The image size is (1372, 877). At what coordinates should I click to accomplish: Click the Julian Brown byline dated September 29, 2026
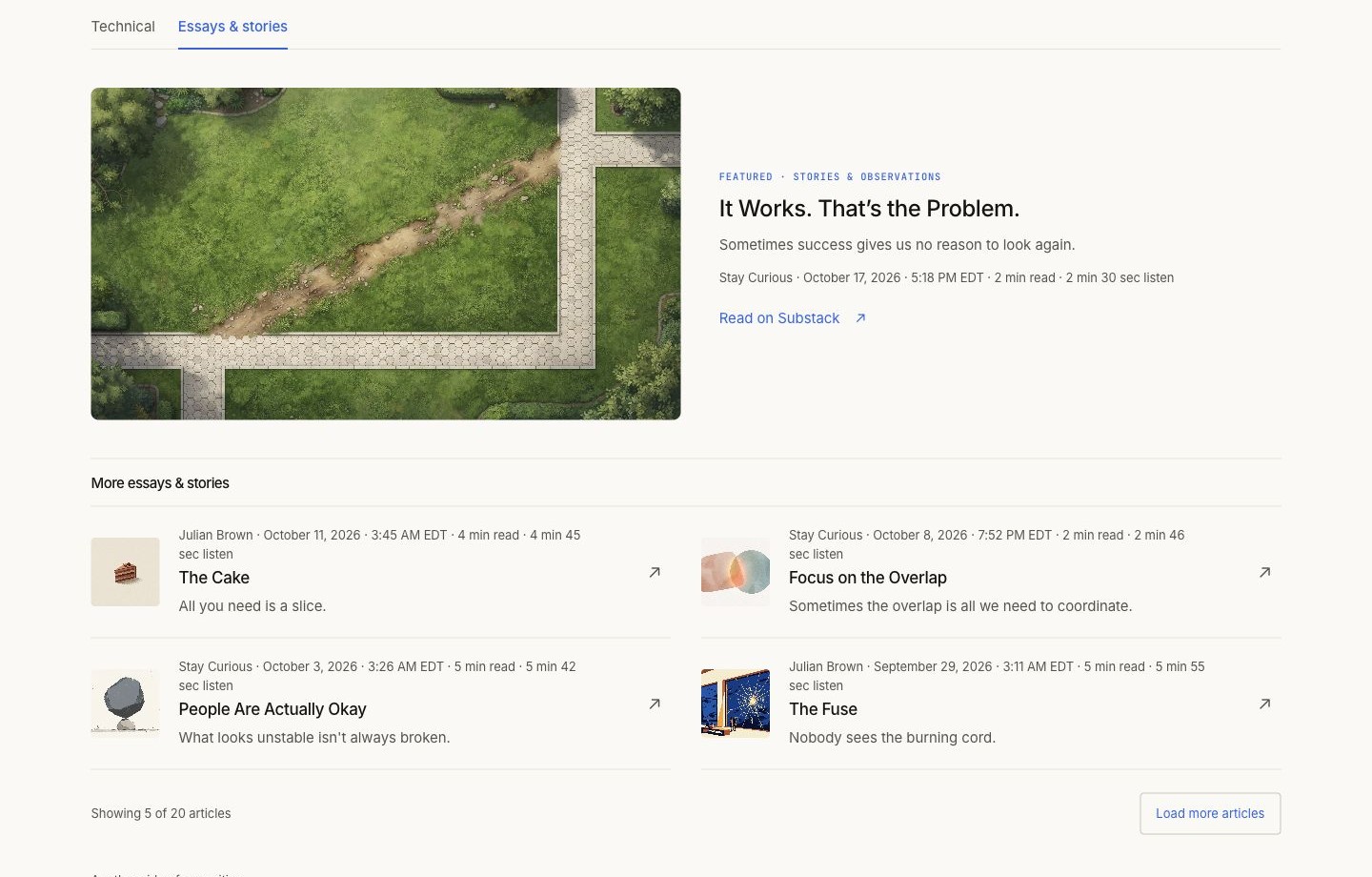(997, 676)
